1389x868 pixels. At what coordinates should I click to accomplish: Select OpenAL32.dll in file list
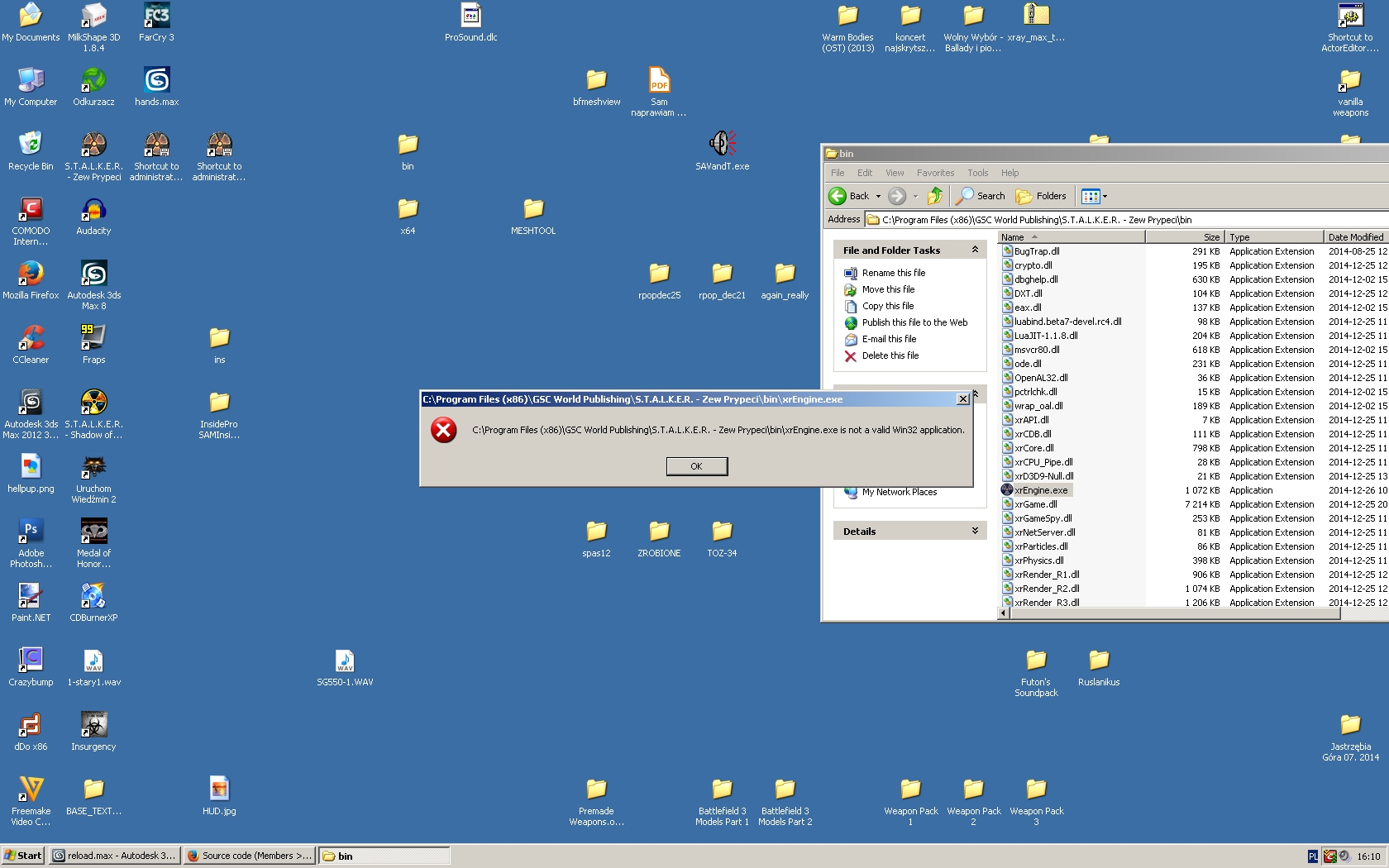[1041, 378]
